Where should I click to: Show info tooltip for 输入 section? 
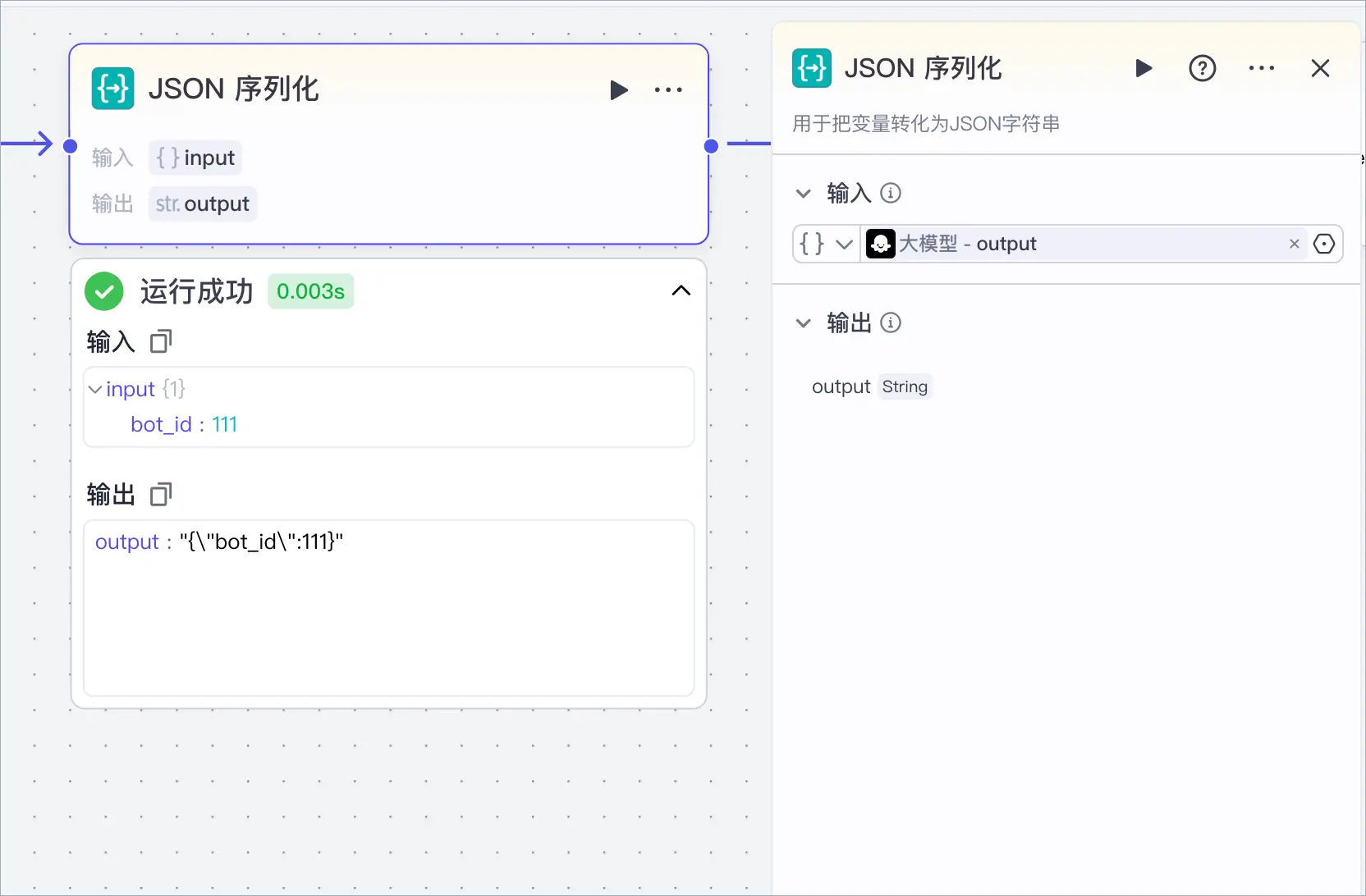(891, 193)
